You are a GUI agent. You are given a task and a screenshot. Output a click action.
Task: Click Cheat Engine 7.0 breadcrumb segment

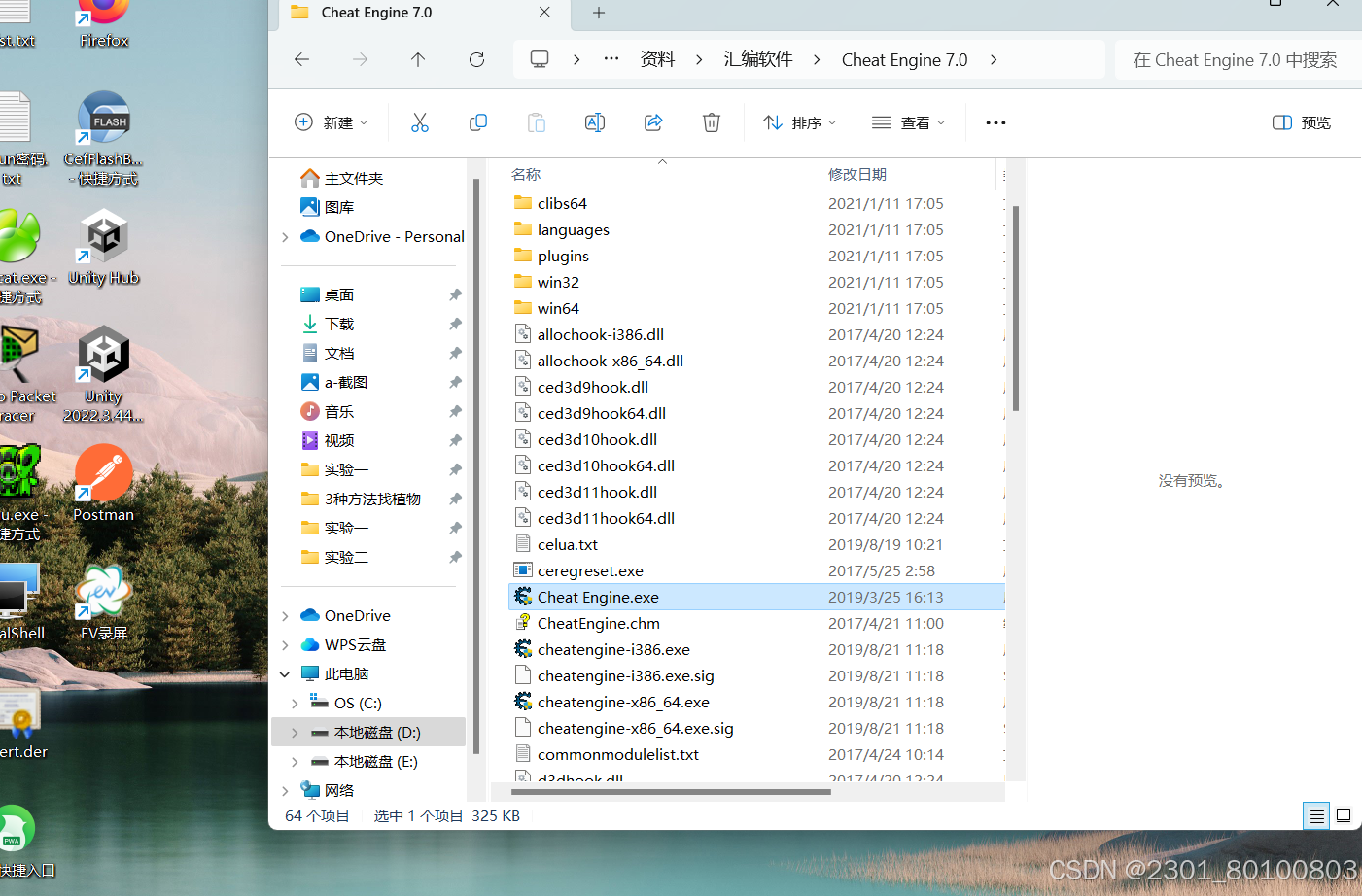click(x=904, y=59)
